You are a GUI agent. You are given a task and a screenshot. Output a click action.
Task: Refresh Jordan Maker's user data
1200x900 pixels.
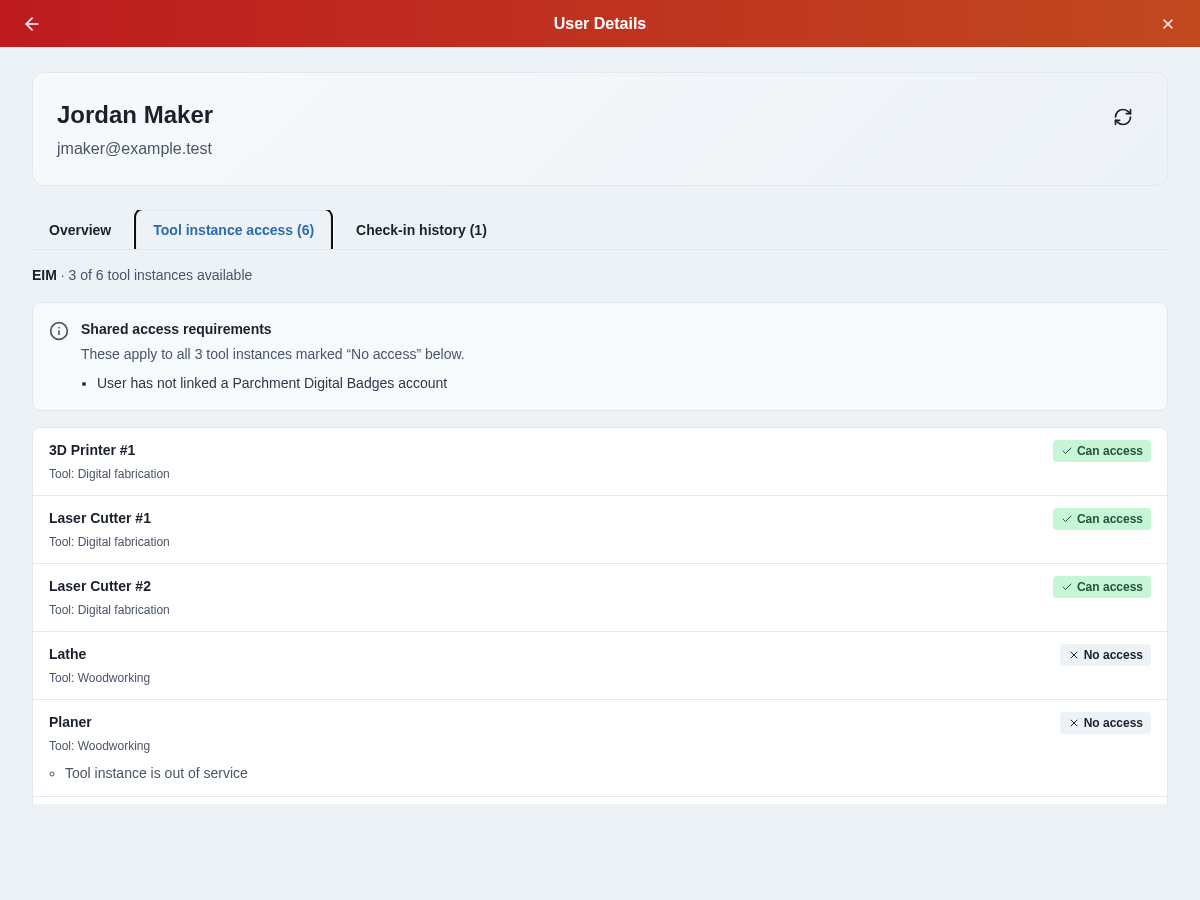click(1123, 117)
